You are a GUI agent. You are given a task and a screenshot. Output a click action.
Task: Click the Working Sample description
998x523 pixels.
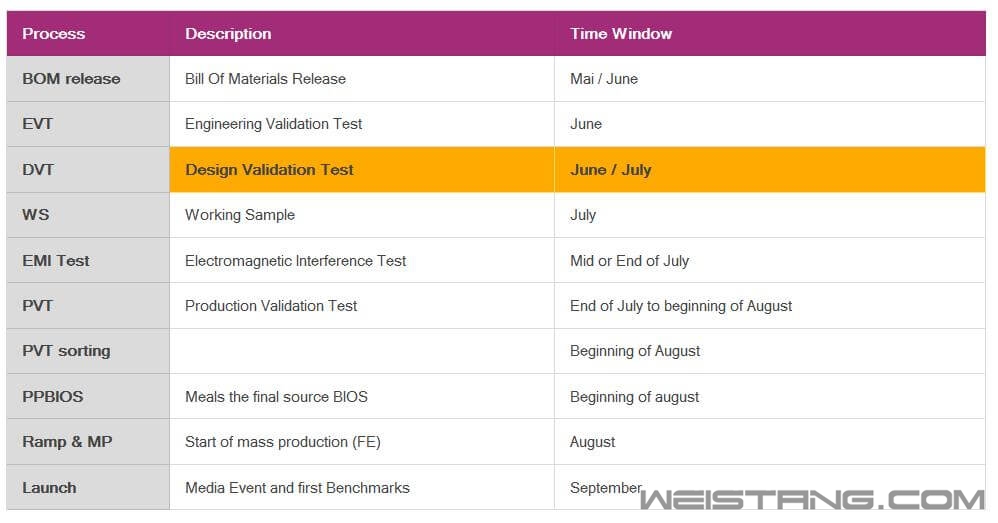240,215
